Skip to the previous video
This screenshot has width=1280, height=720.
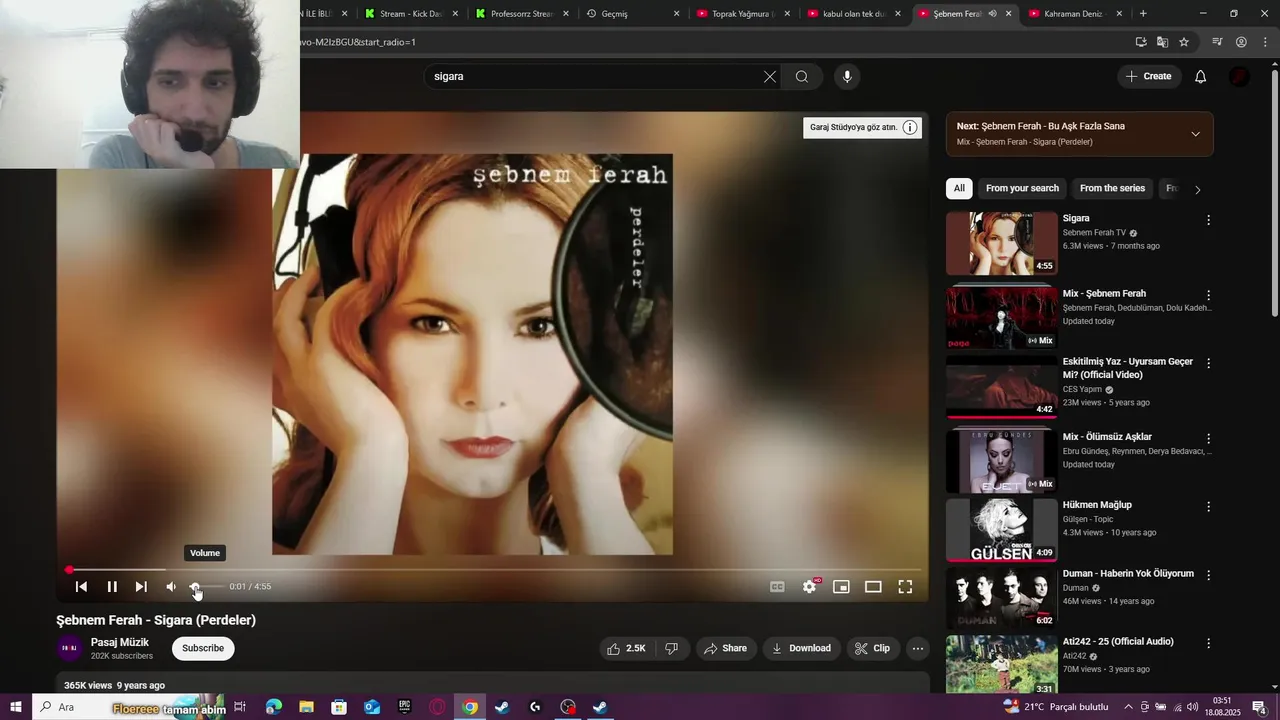[x=82, y=587]
